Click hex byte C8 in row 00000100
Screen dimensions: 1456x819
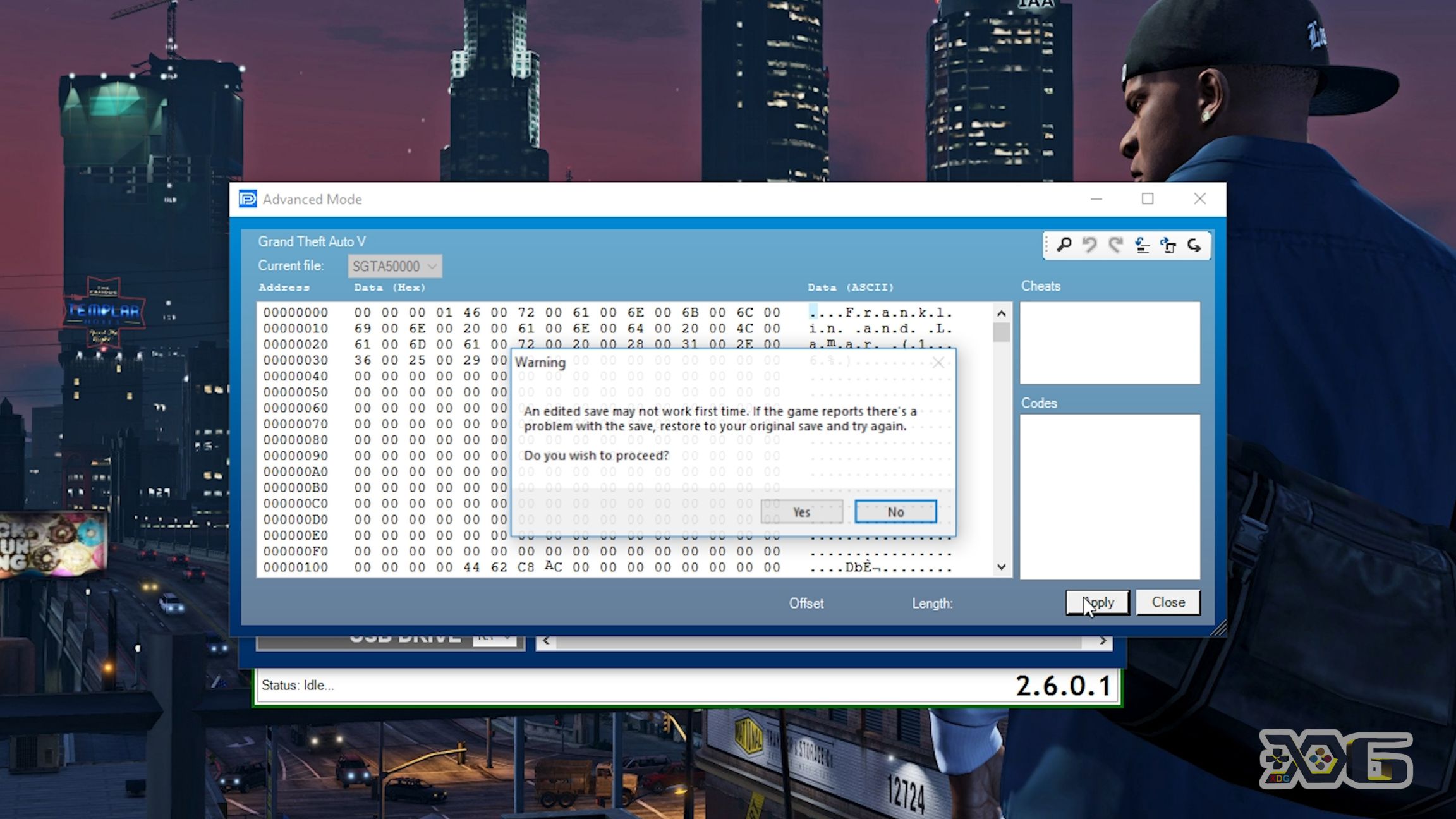coord(526,567)
